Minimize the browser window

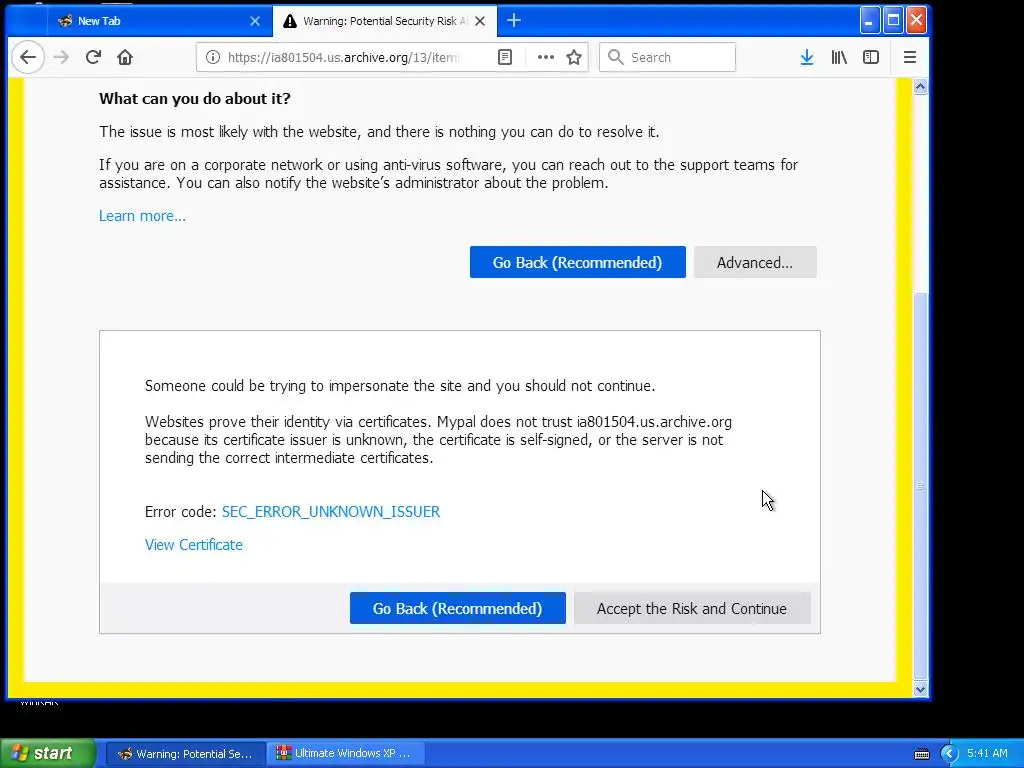click(869, 20)
